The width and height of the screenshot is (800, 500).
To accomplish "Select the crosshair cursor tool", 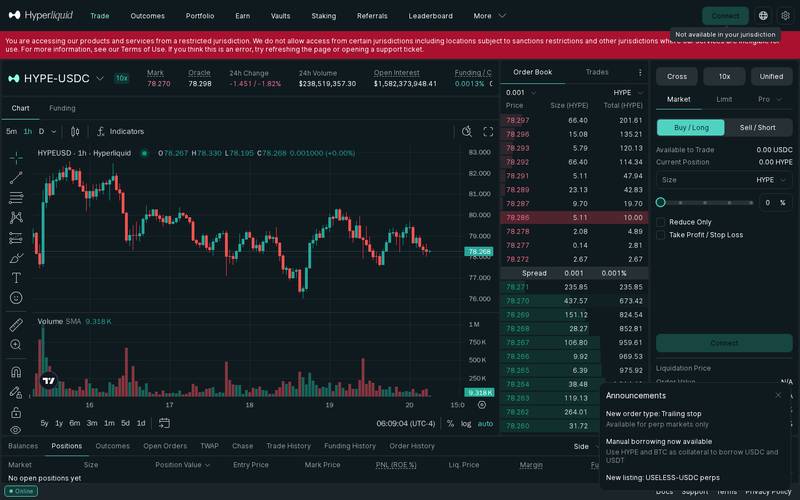I will click(16, 158).
